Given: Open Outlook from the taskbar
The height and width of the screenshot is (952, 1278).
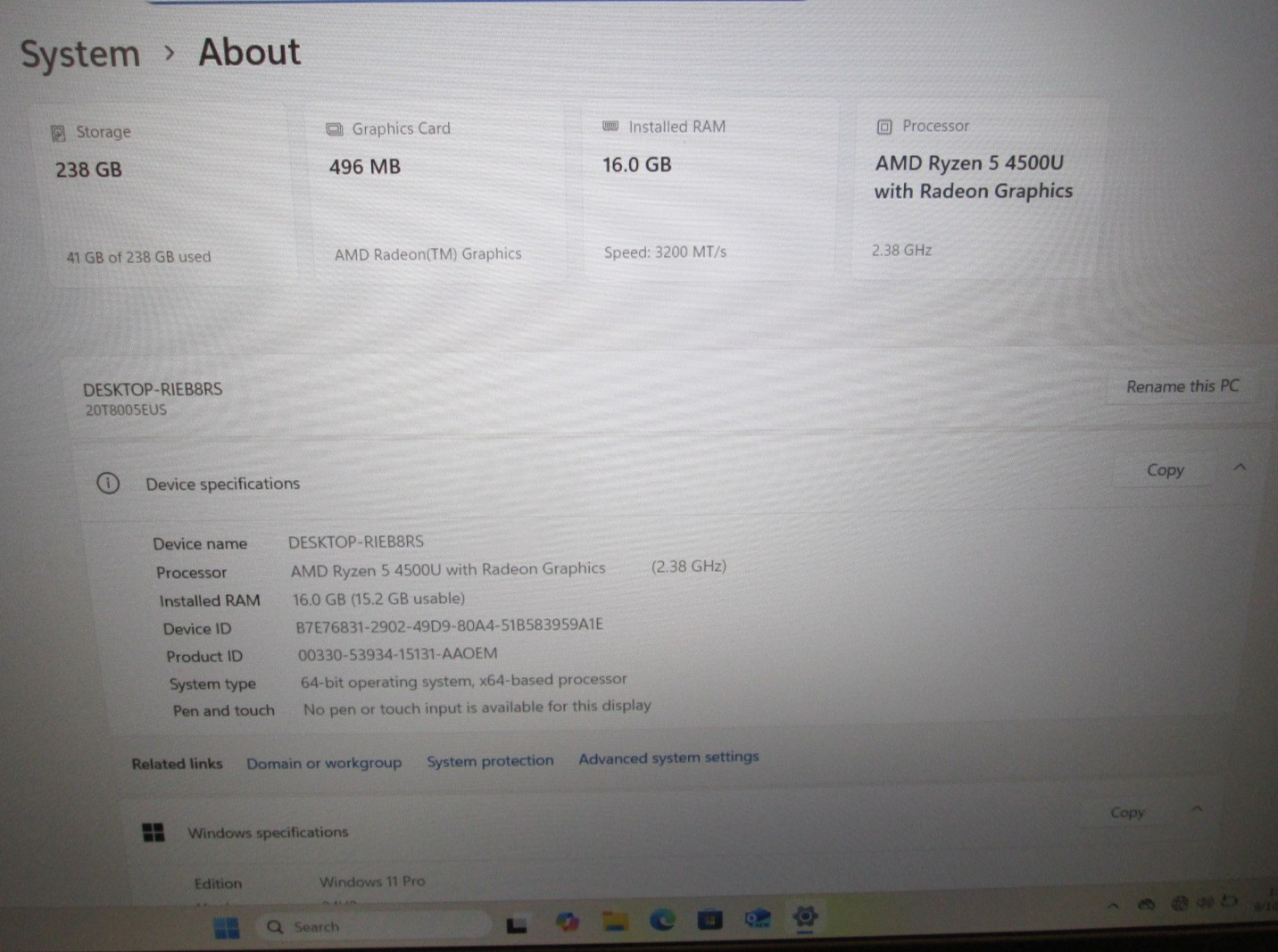Looking at the screenshot, I should click(758, 918).
